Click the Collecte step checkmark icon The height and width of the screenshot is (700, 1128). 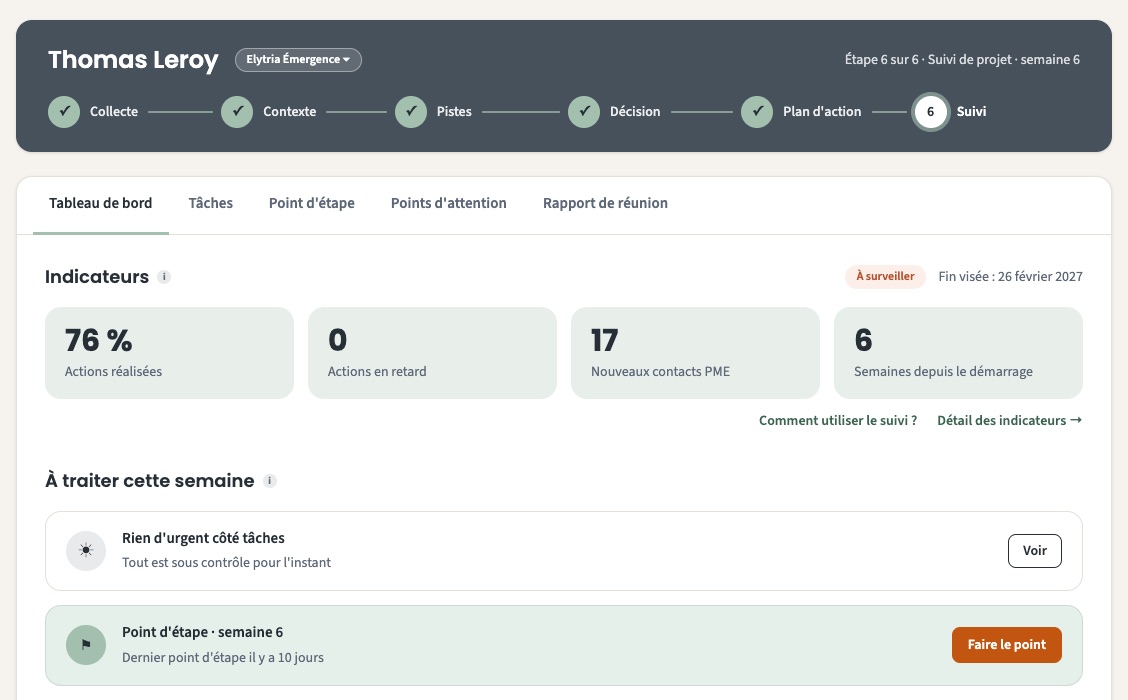(64, 112)
